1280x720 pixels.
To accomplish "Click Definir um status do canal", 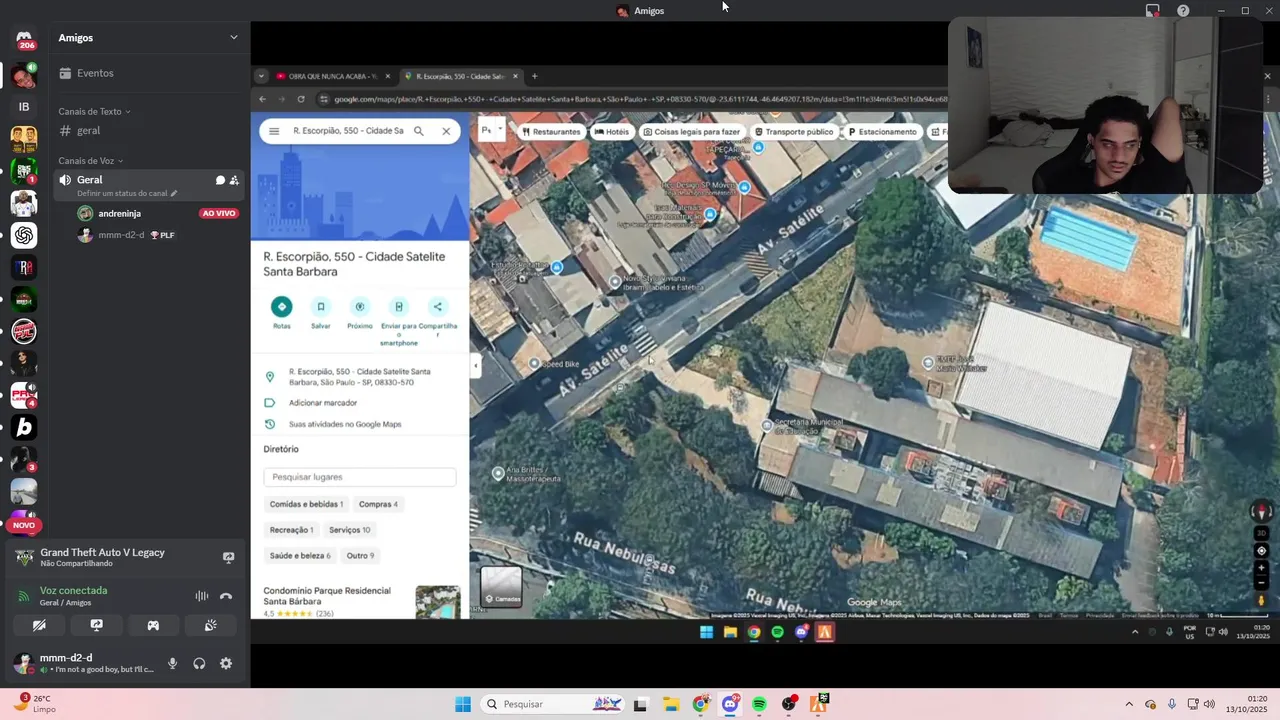I will (x=127, y=193).
